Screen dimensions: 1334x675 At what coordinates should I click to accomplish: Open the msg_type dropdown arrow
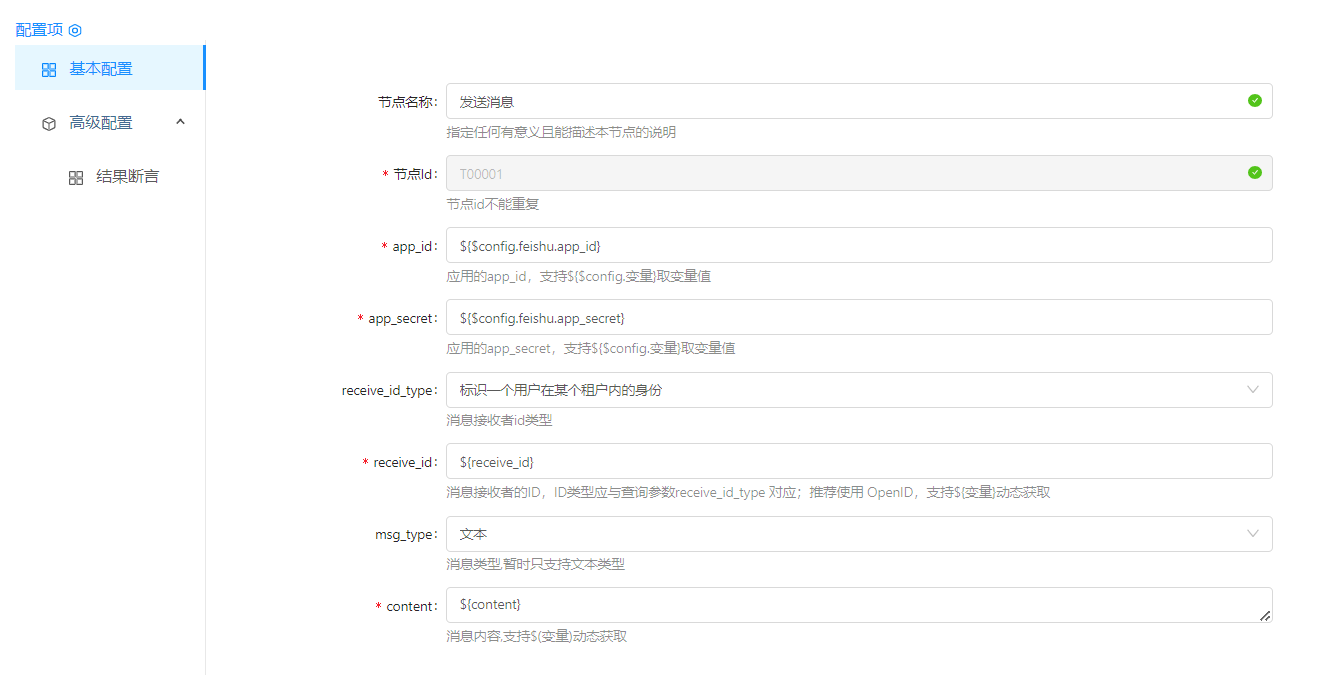1253,534
